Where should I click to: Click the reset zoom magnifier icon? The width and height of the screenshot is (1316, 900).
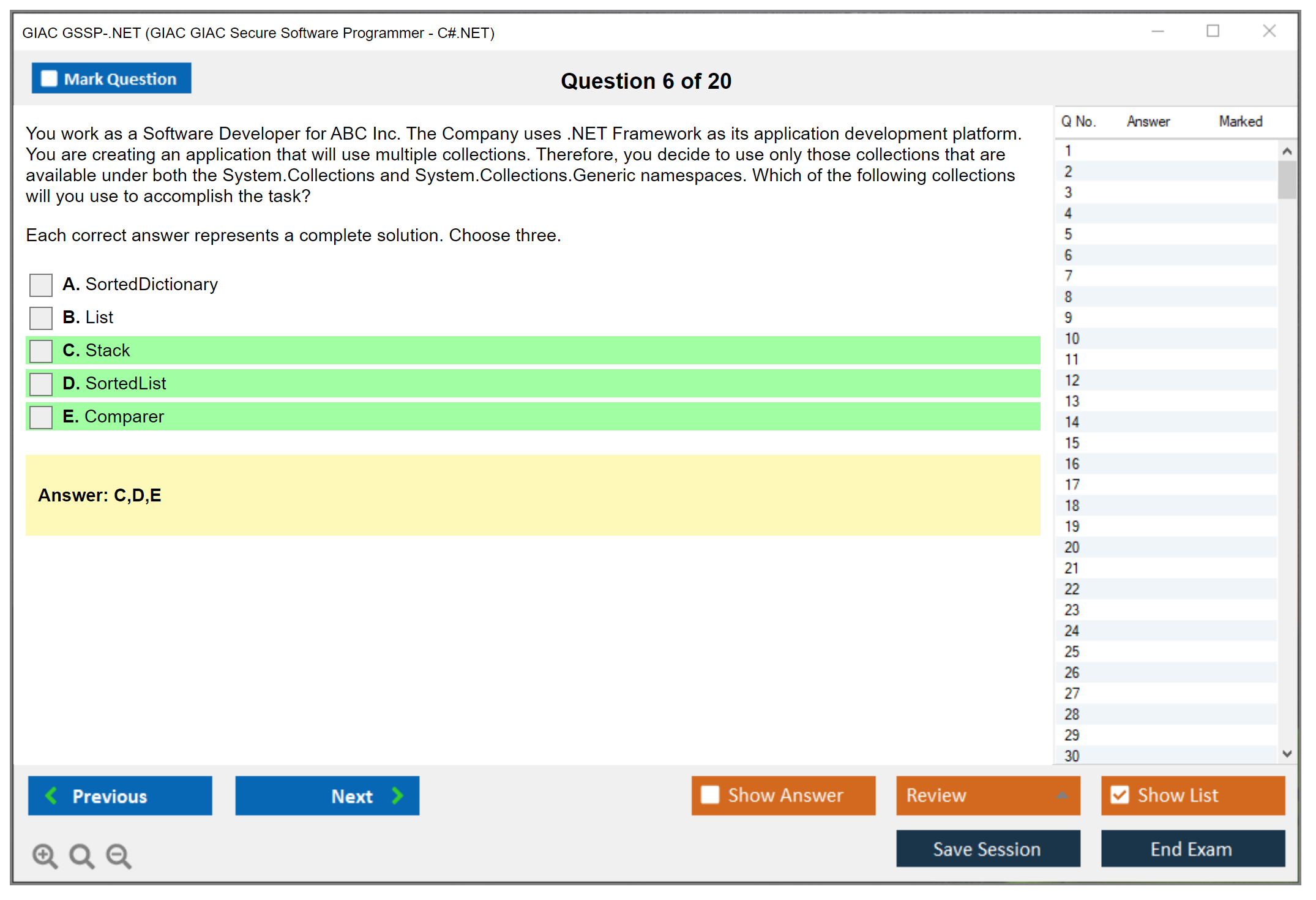pos(81,855)
